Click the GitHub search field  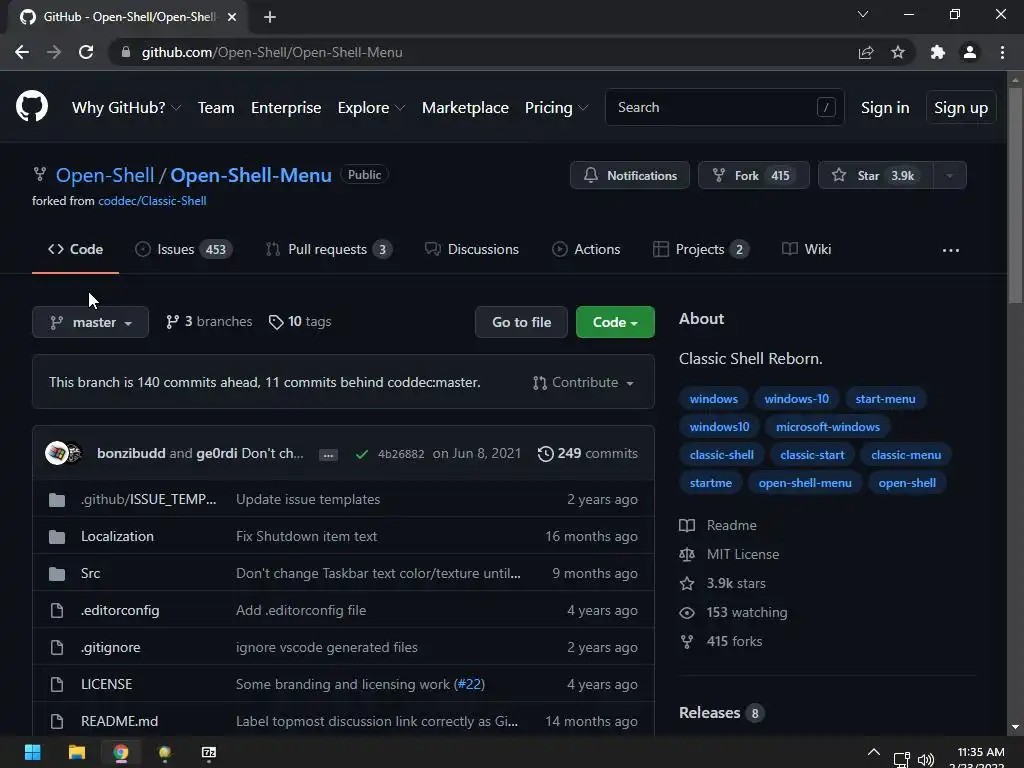click(725, 107)
